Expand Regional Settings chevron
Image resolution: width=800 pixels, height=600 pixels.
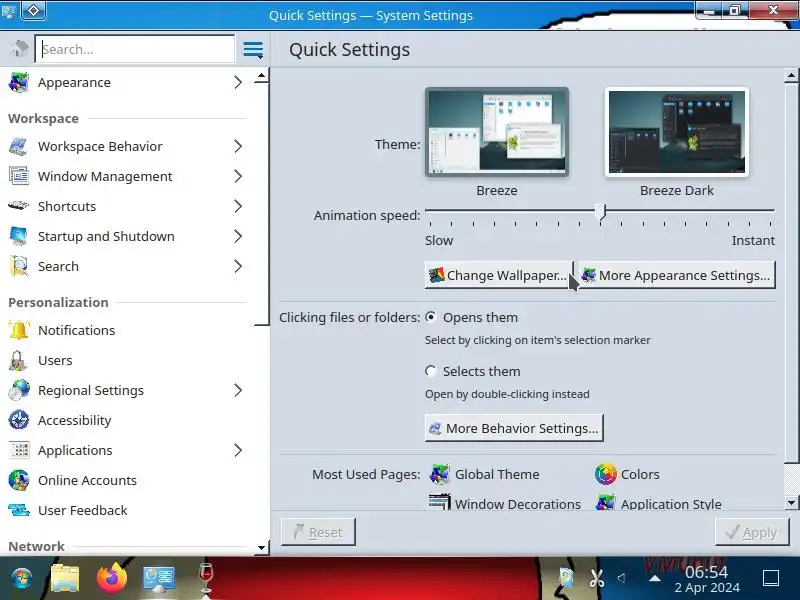(238, 390)
